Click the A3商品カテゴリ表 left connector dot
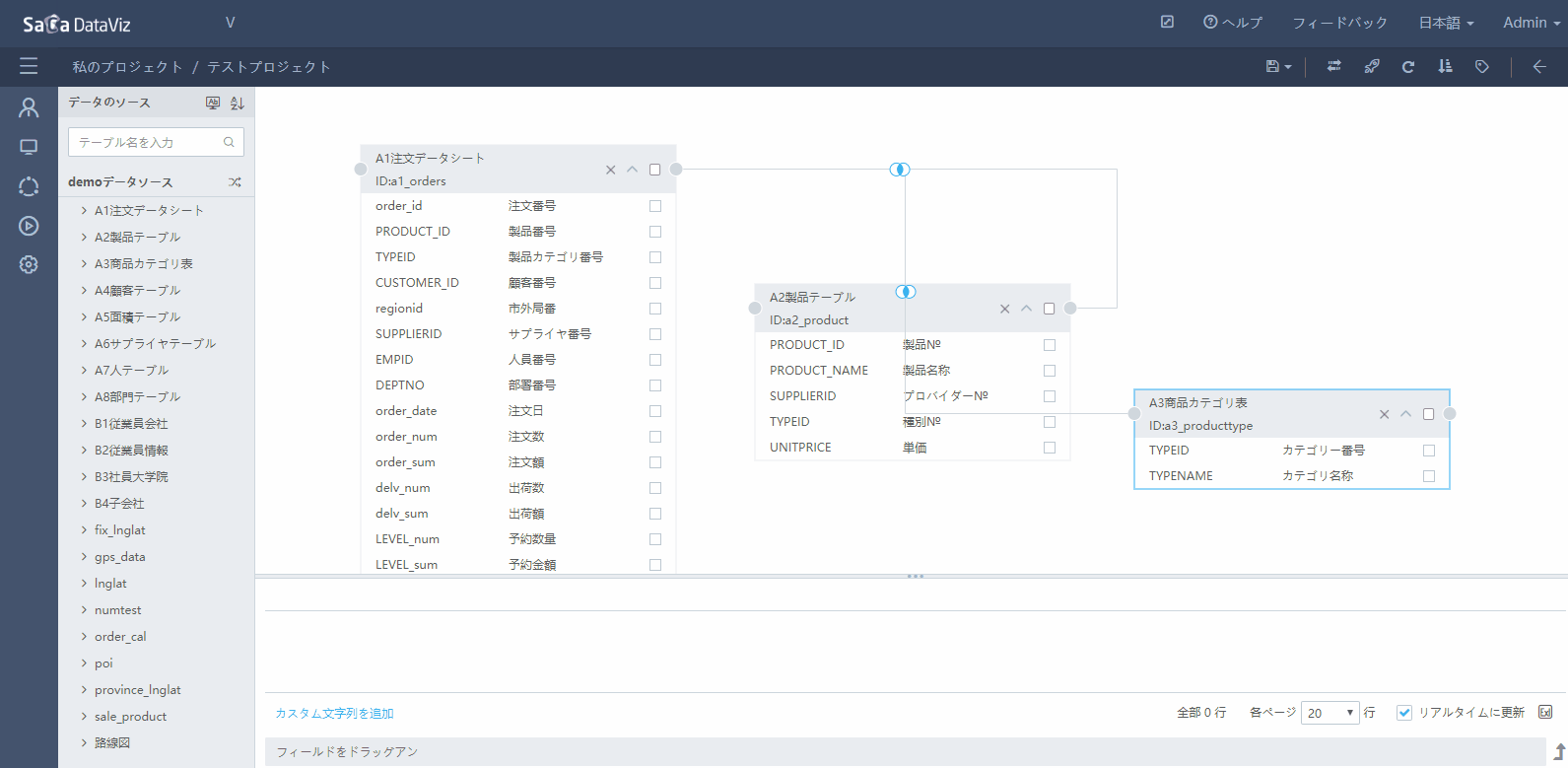The height and width of the screenshot is (768, 1568). [x=1134, y=414]
